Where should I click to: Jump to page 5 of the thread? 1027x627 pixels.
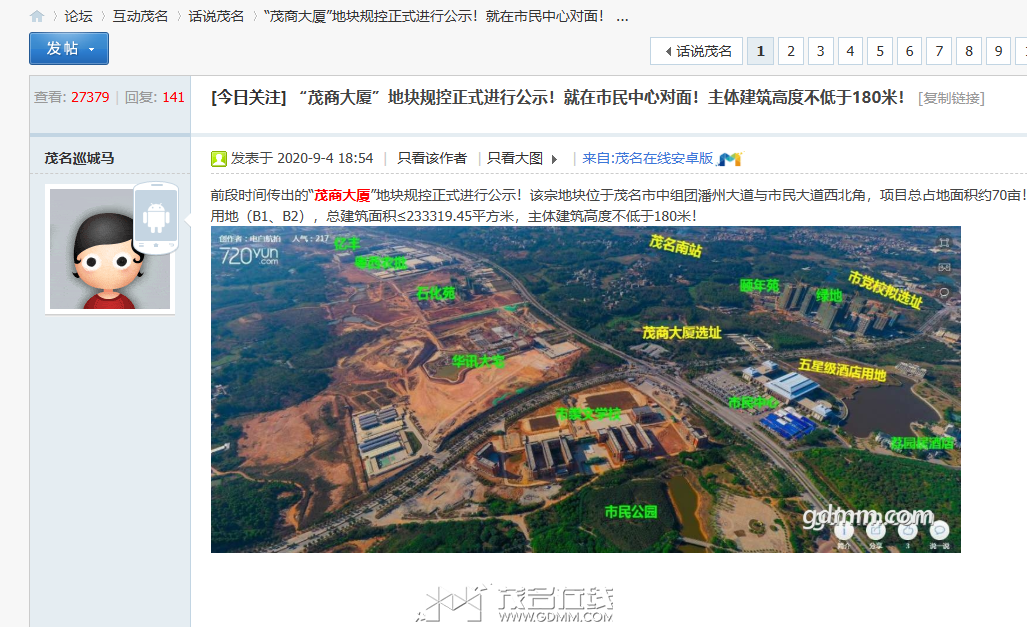(880, 51)
